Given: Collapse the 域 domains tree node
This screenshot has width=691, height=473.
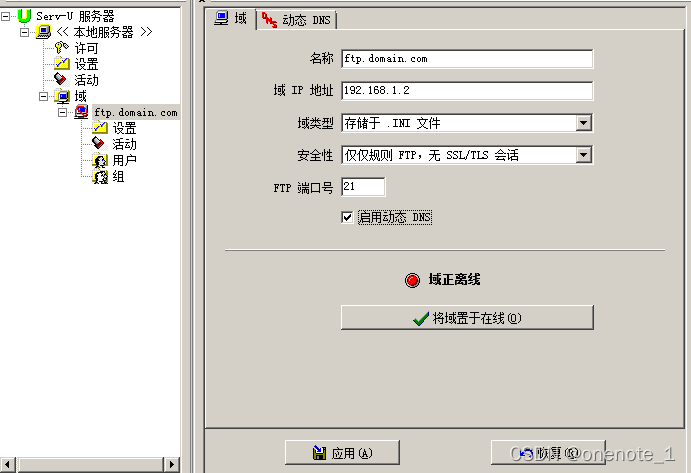Looking at the screenshot, I should click(x=43, y=96).
